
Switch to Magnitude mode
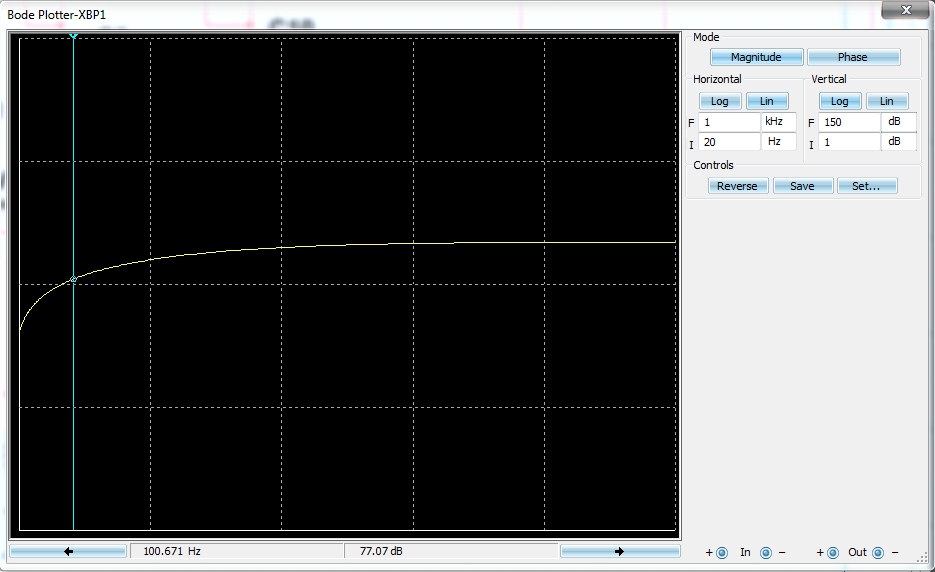pyautogui.click(x=755, y=57)
